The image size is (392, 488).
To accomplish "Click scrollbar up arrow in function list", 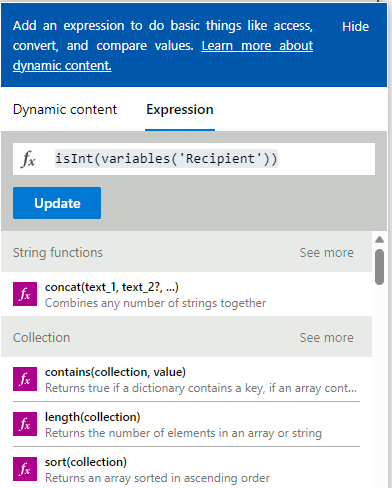I will (x=379, y=239).
